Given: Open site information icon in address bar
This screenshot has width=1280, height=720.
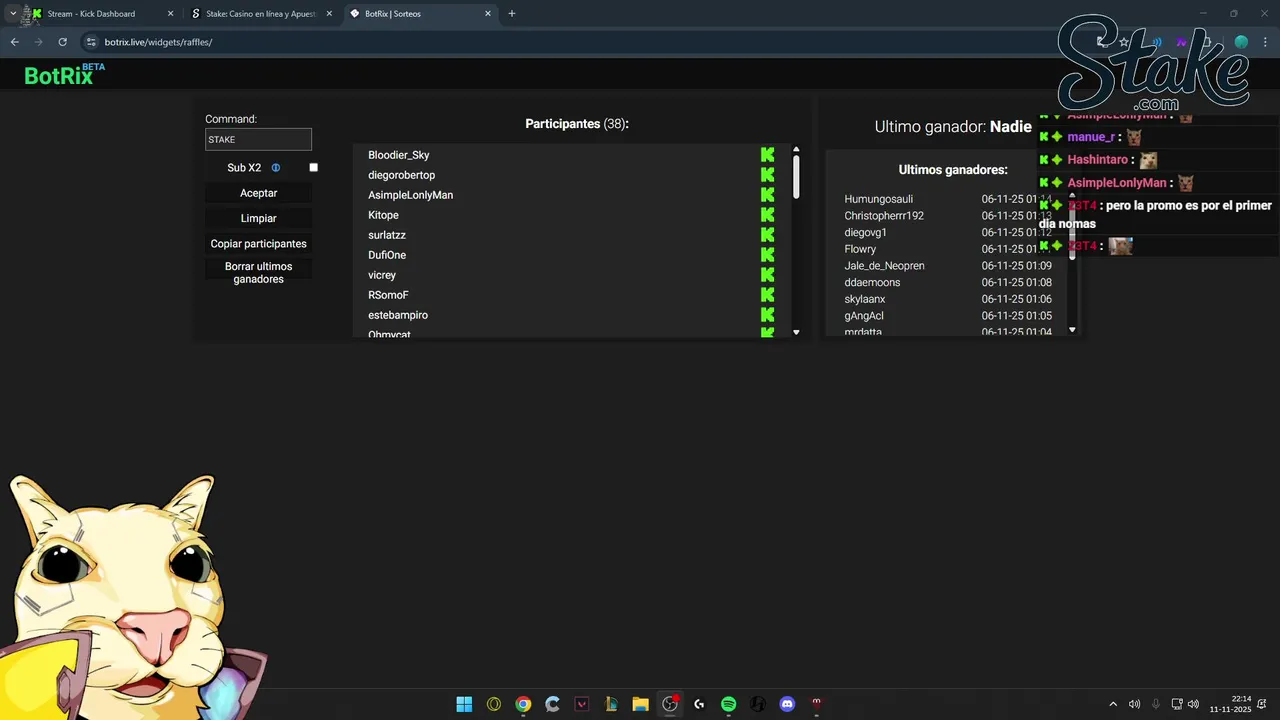Looking at the screenshot, I should click(91, 42).
